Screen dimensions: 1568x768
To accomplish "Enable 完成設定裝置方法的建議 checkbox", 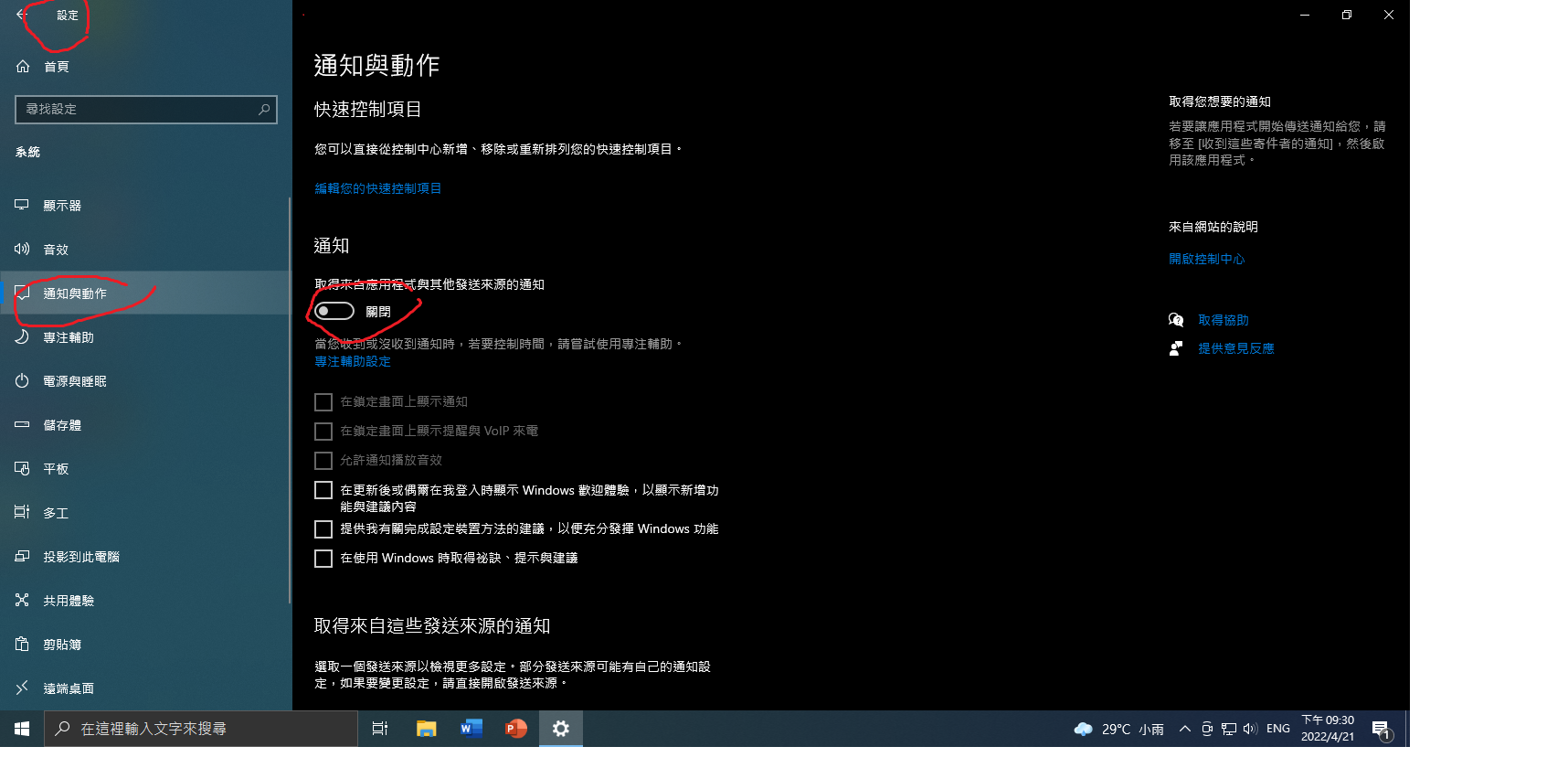I will (323, 529).
